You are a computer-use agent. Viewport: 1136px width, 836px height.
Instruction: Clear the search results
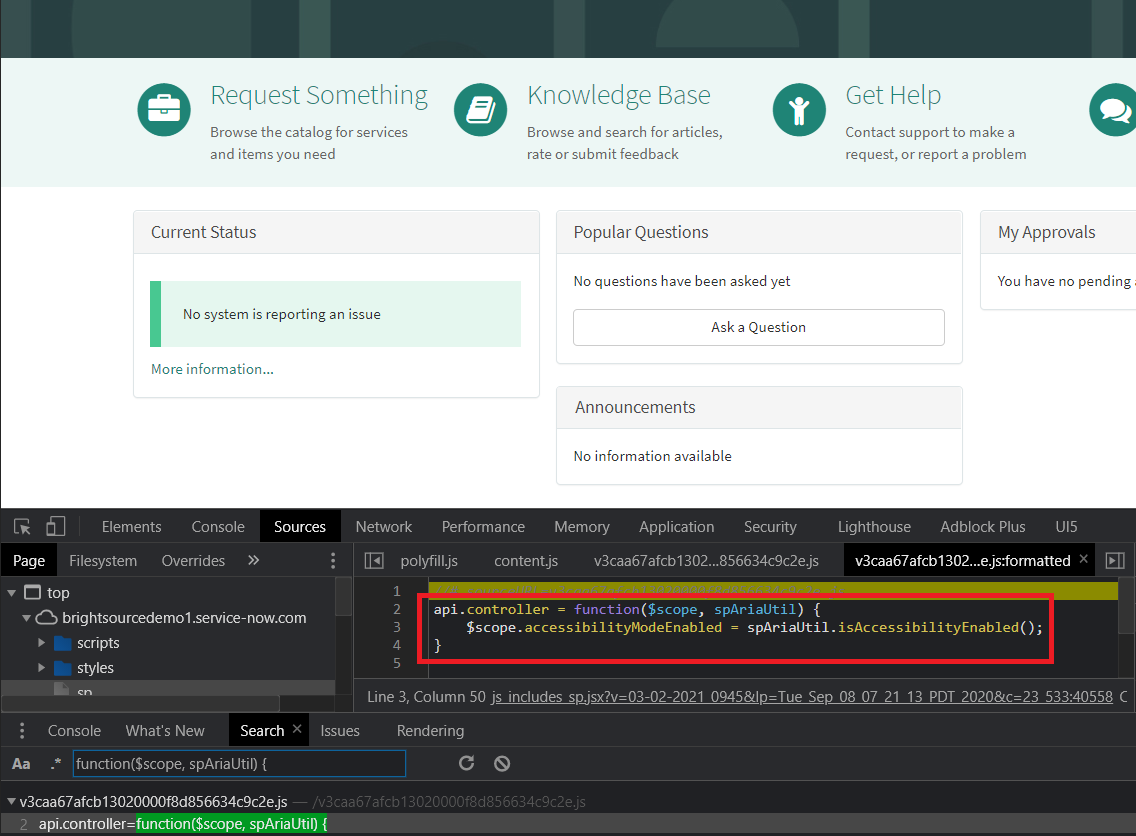pos(502,764)
